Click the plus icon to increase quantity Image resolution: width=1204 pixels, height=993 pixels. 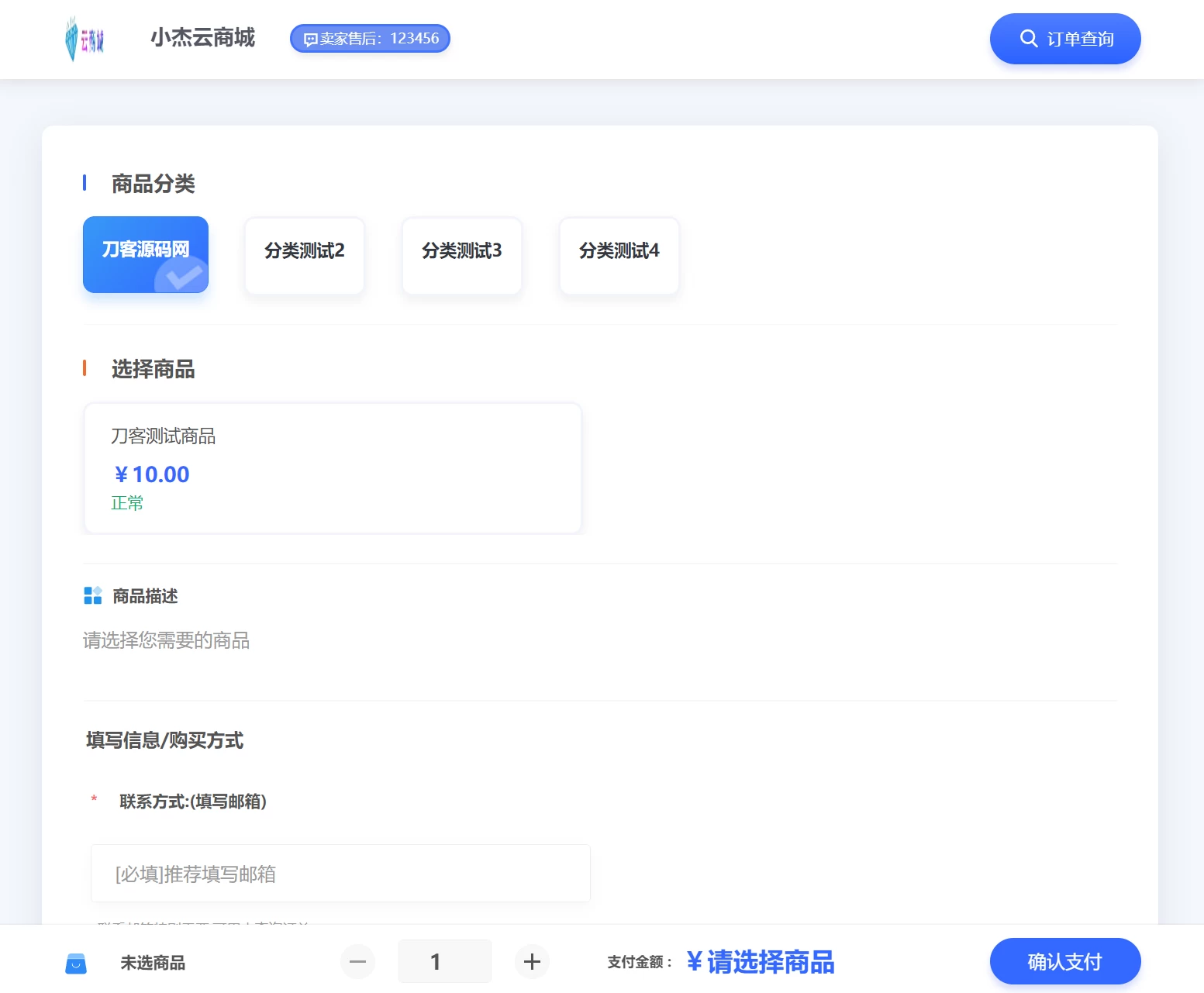532,961
